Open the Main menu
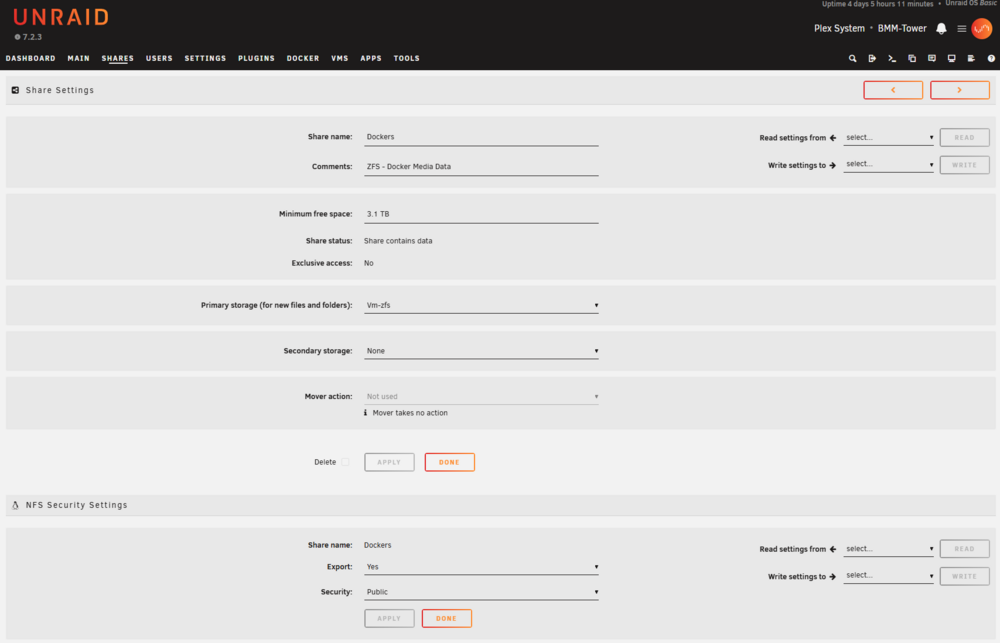1000x643 pixels. [x=78, y=58]
